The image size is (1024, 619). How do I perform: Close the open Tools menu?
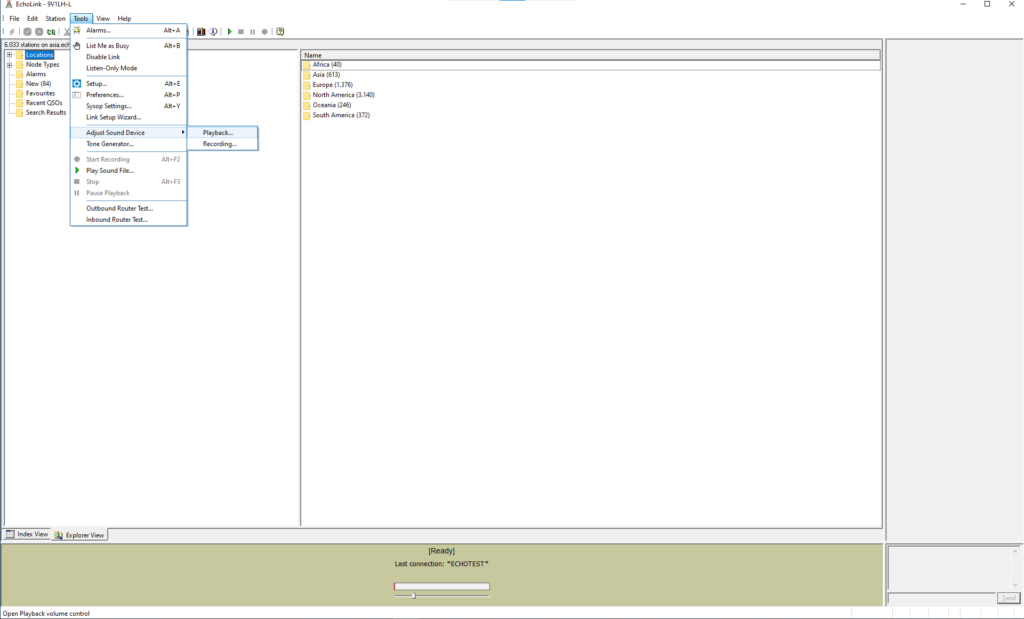[81, 18]
